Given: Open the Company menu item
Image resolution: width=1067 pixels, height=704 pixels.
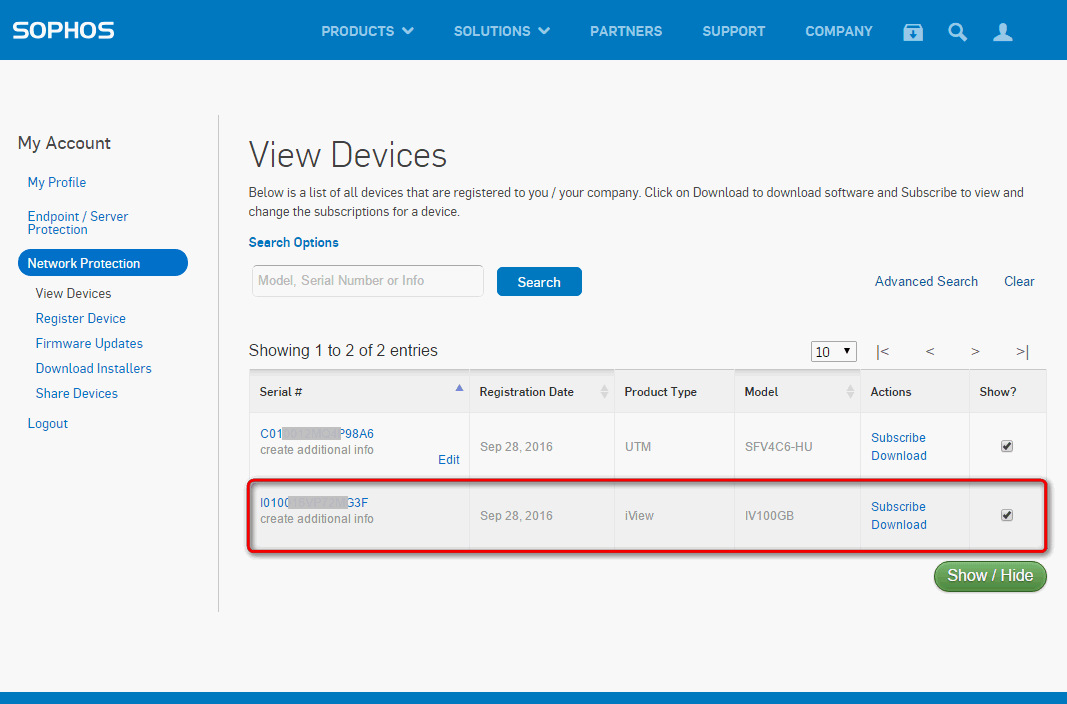Looking at the screenshot, I should [x=839, y=31].
